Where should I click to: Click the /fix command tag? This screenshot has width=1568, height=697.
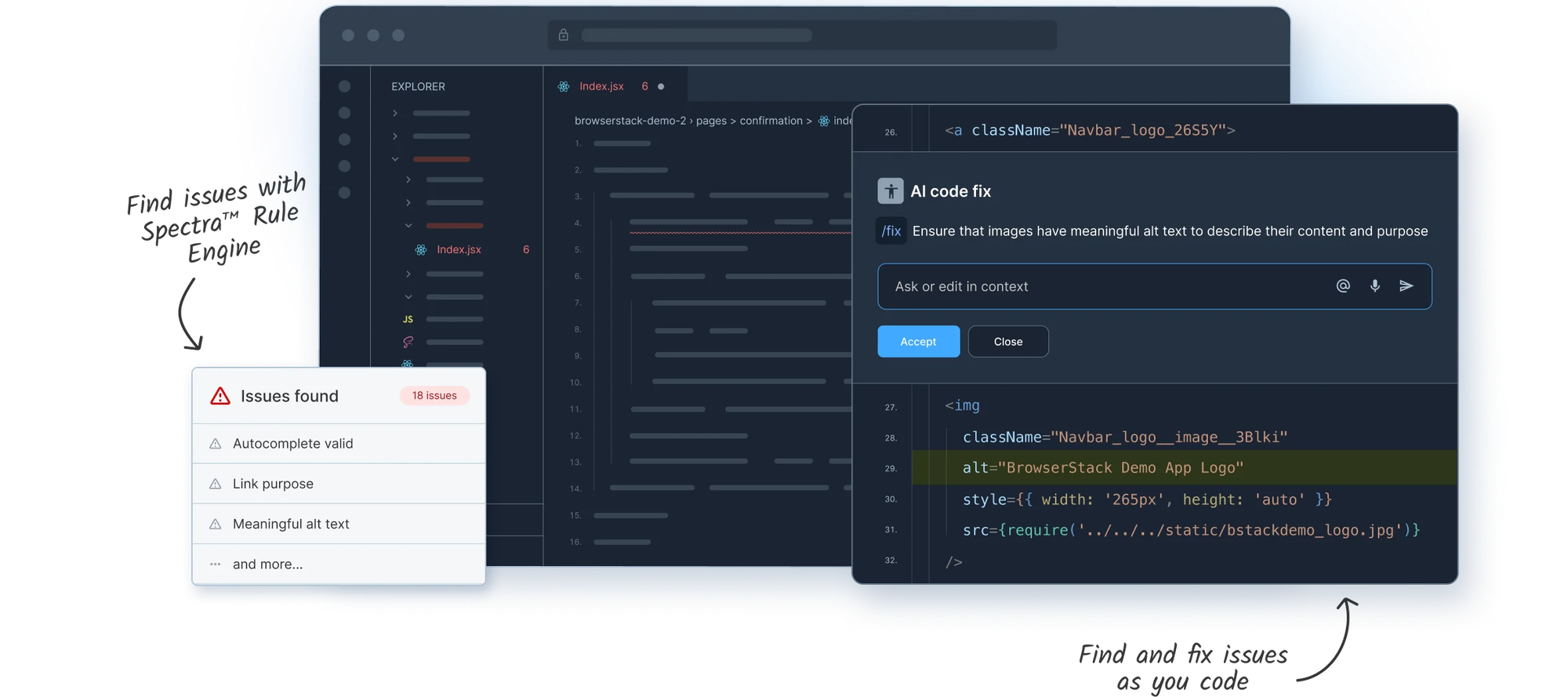pos(891,231)
